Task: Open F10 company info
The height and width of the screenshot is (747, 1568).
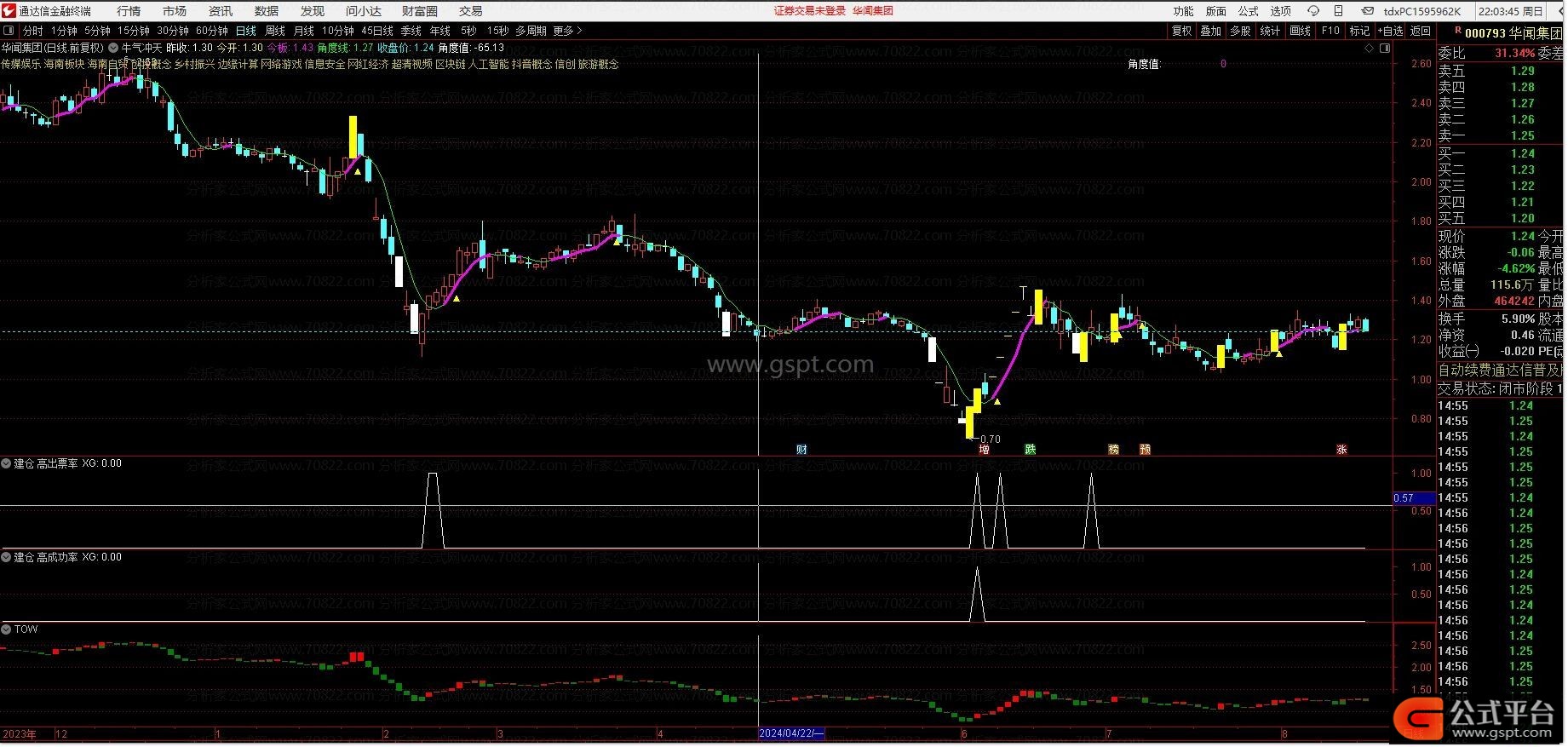Action: pos(1330,31)
